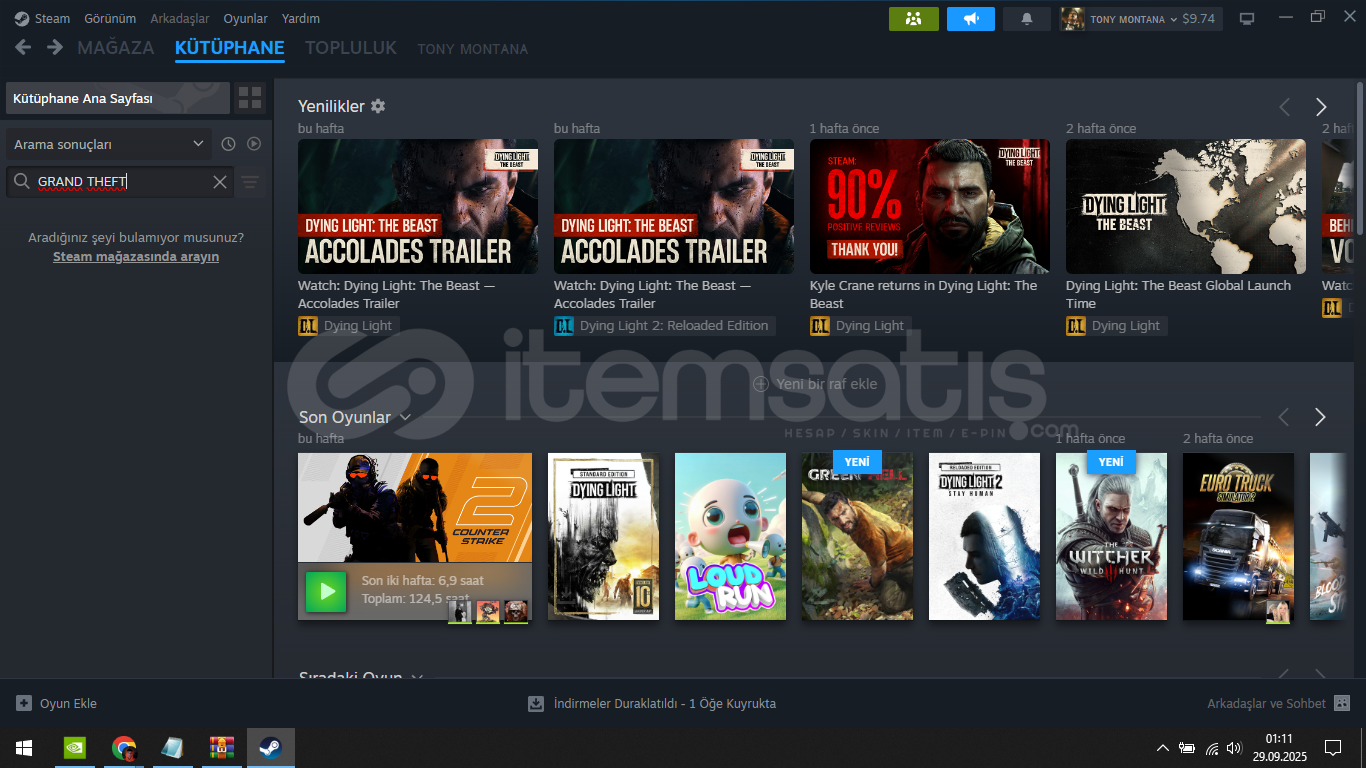Click the Oyun Ekle plus icon
Image resolution: width=1366 pixels, height=768 pixels.
[24, 703]
